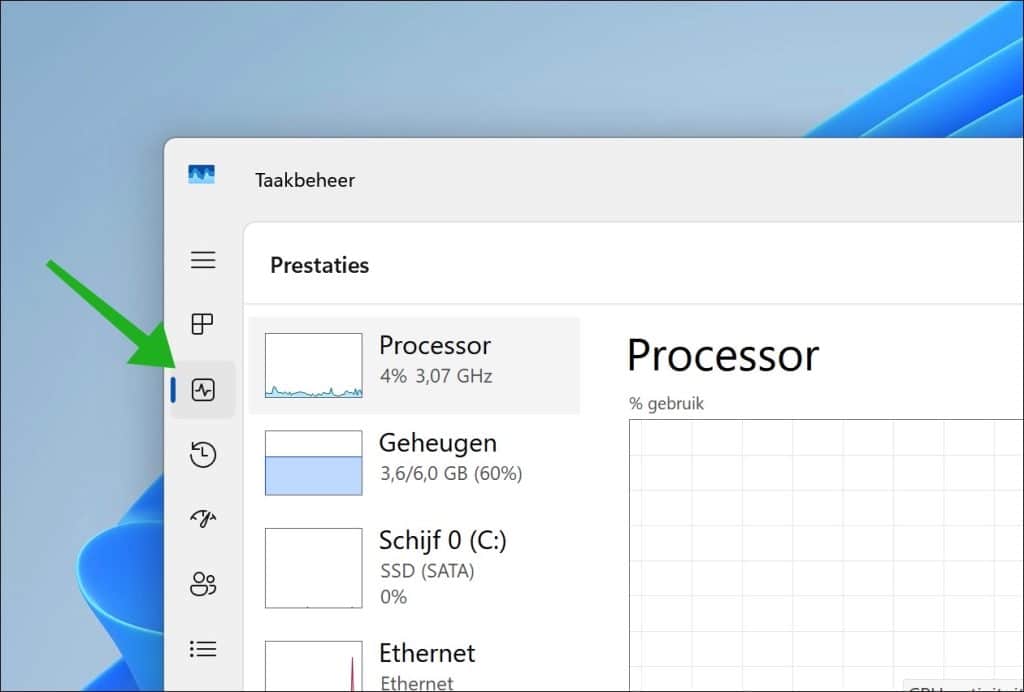Click the Ethernet mini throughput graph

pyautogui.click(x=313, y=665)
